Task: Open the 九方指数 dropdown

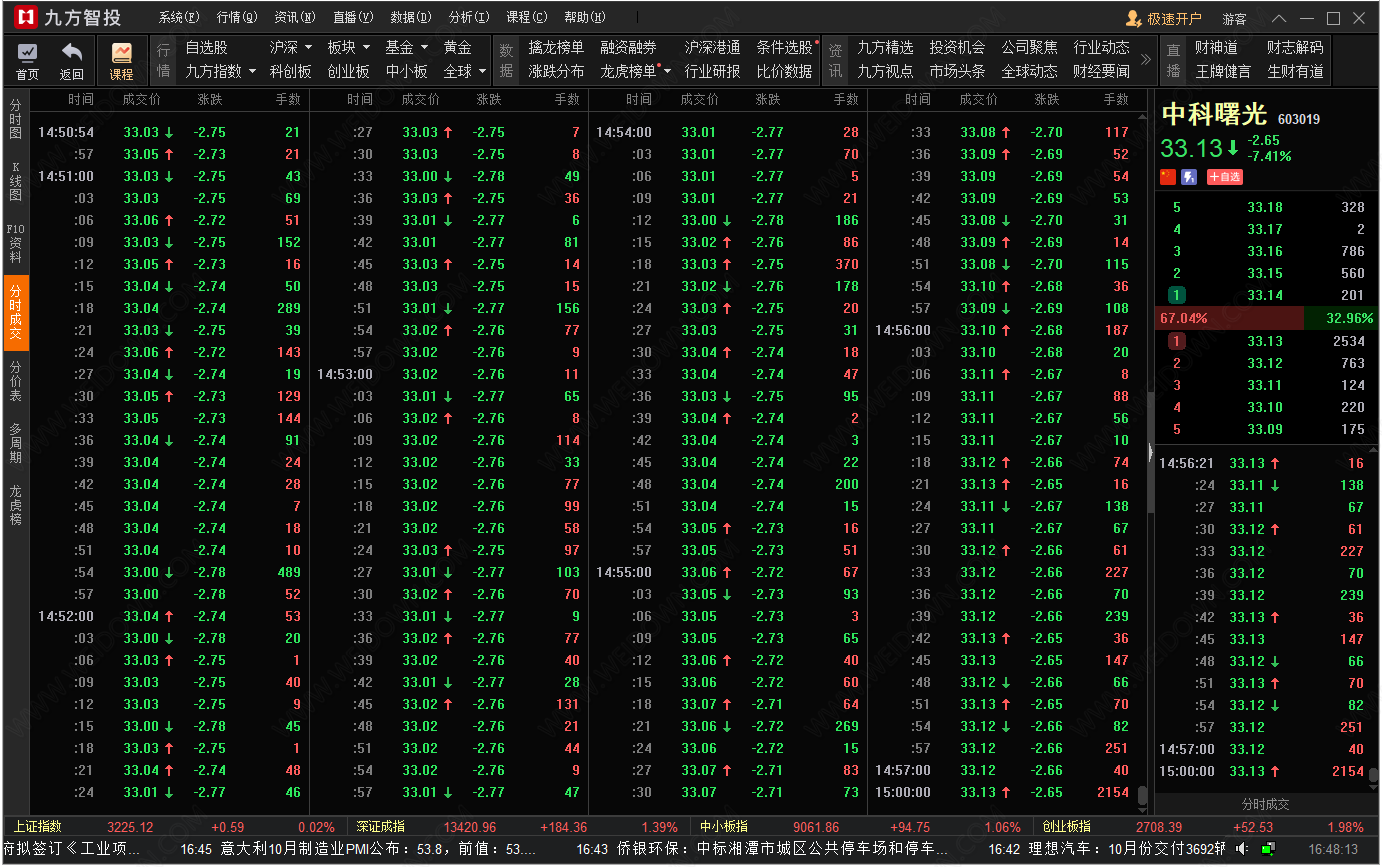Action: [x=220, y=71]
